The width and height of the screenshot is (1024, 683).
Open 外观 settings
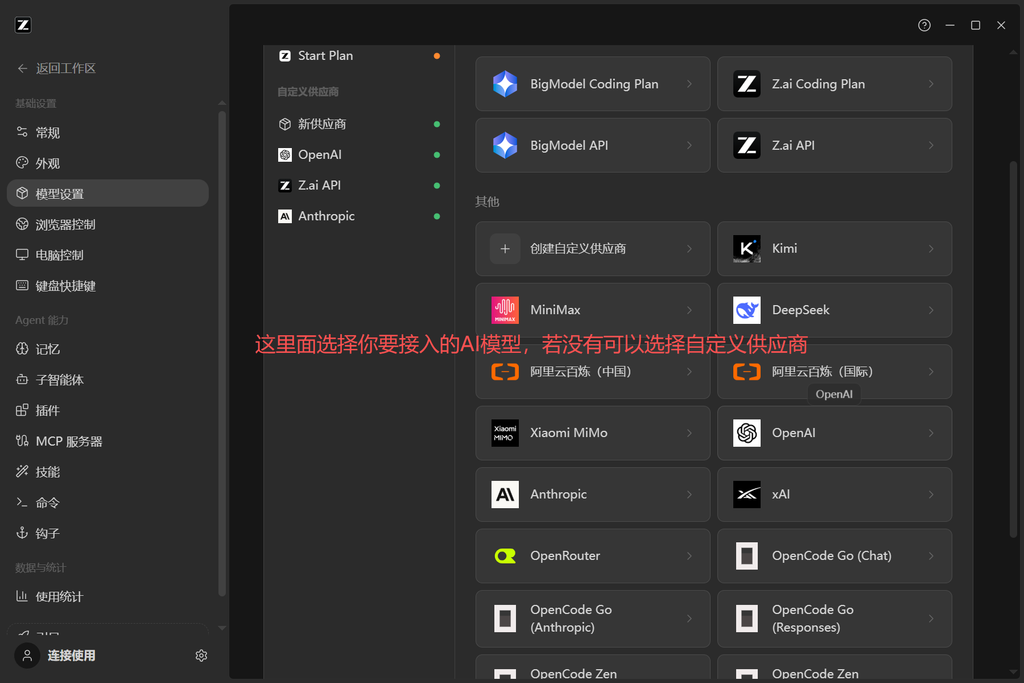(x=108, y=163)
